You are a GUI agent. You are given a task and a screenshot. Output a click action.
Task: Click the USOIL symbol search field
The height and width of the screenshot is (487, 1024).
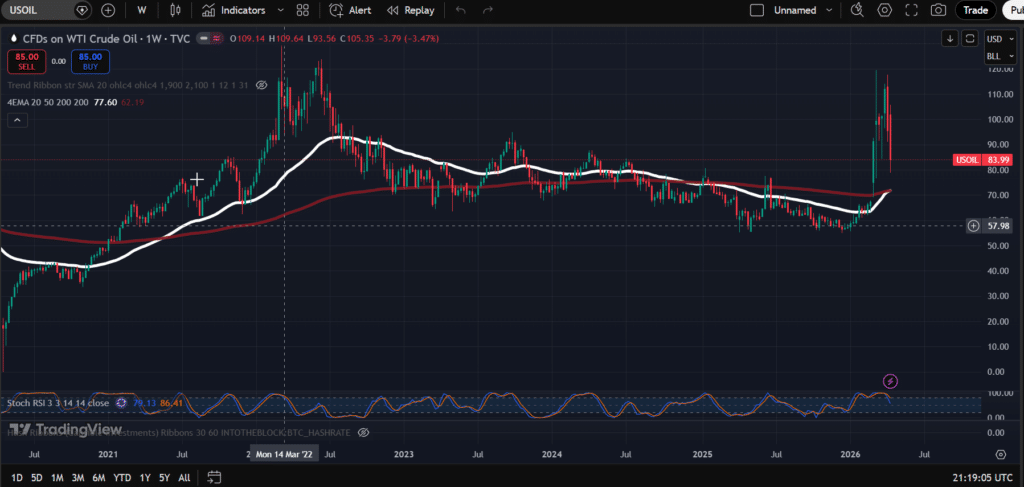36,10
